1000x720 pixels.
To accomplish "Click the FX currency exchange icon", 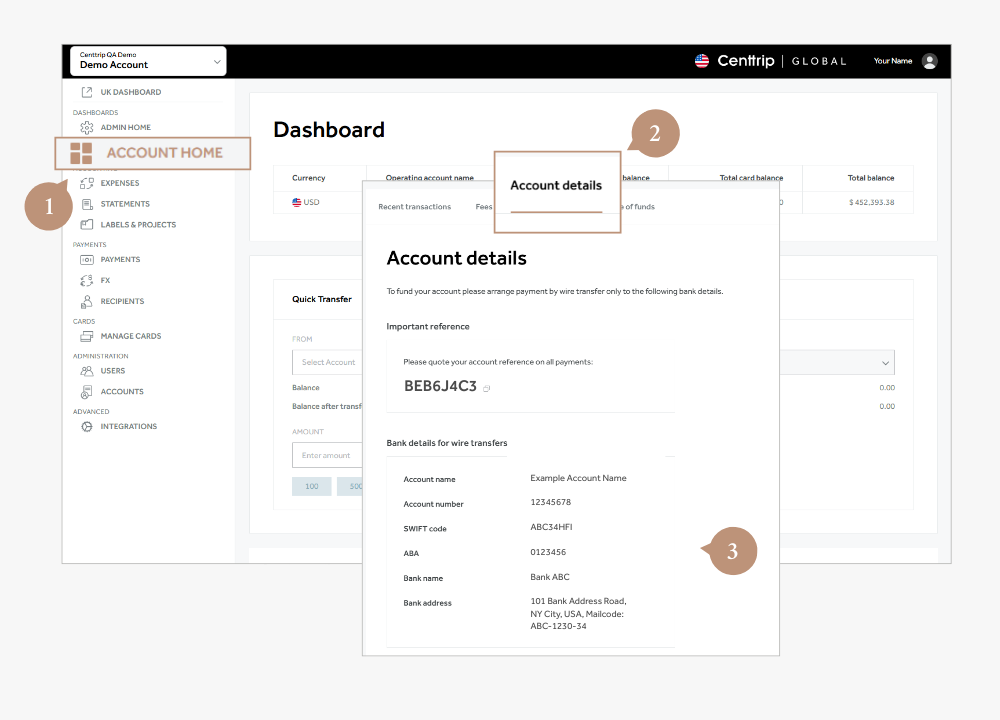I will [x=88, y=281].
